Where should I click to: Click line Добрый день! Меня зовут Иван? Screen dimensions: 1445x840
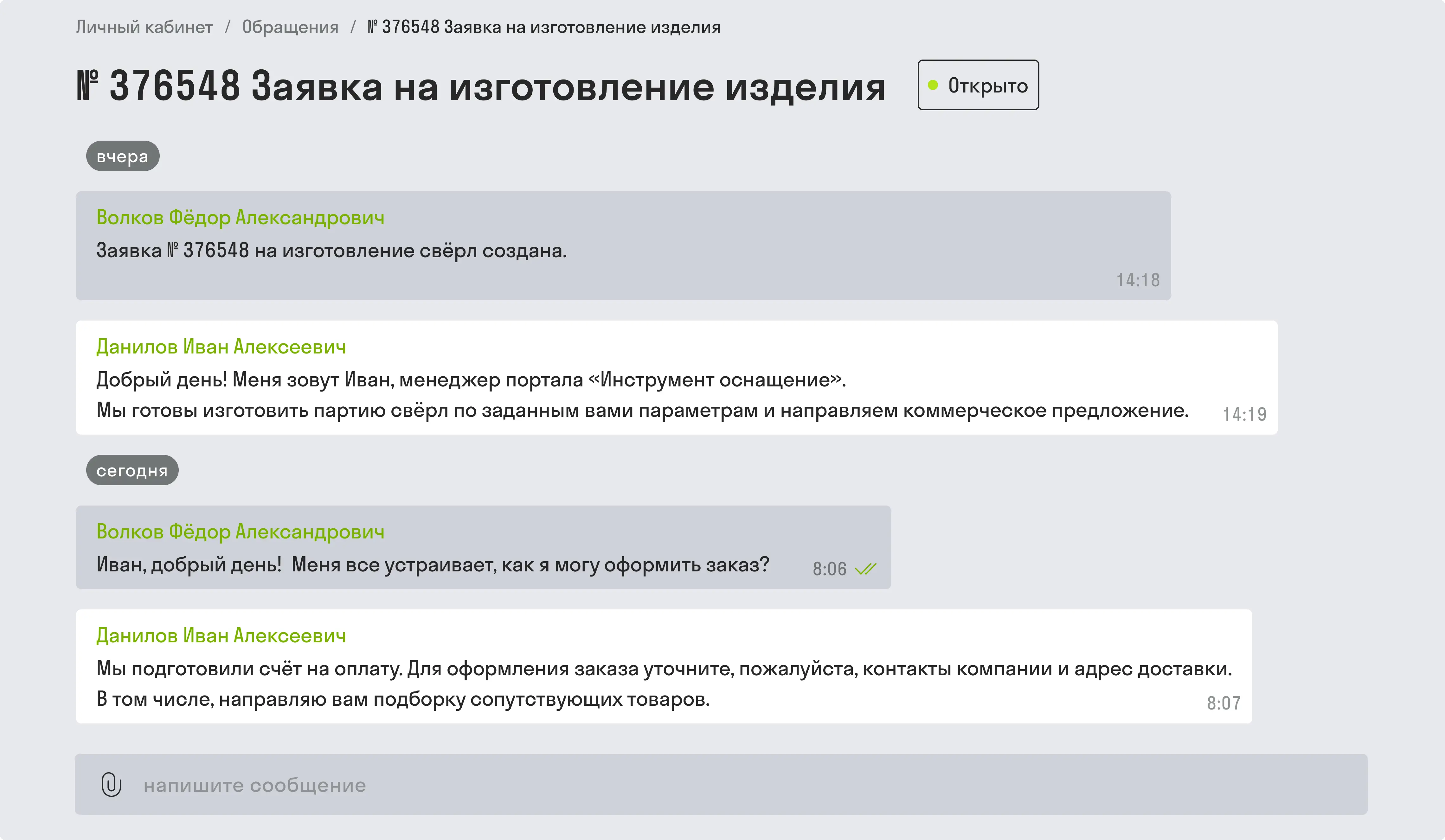click(471, 380)
